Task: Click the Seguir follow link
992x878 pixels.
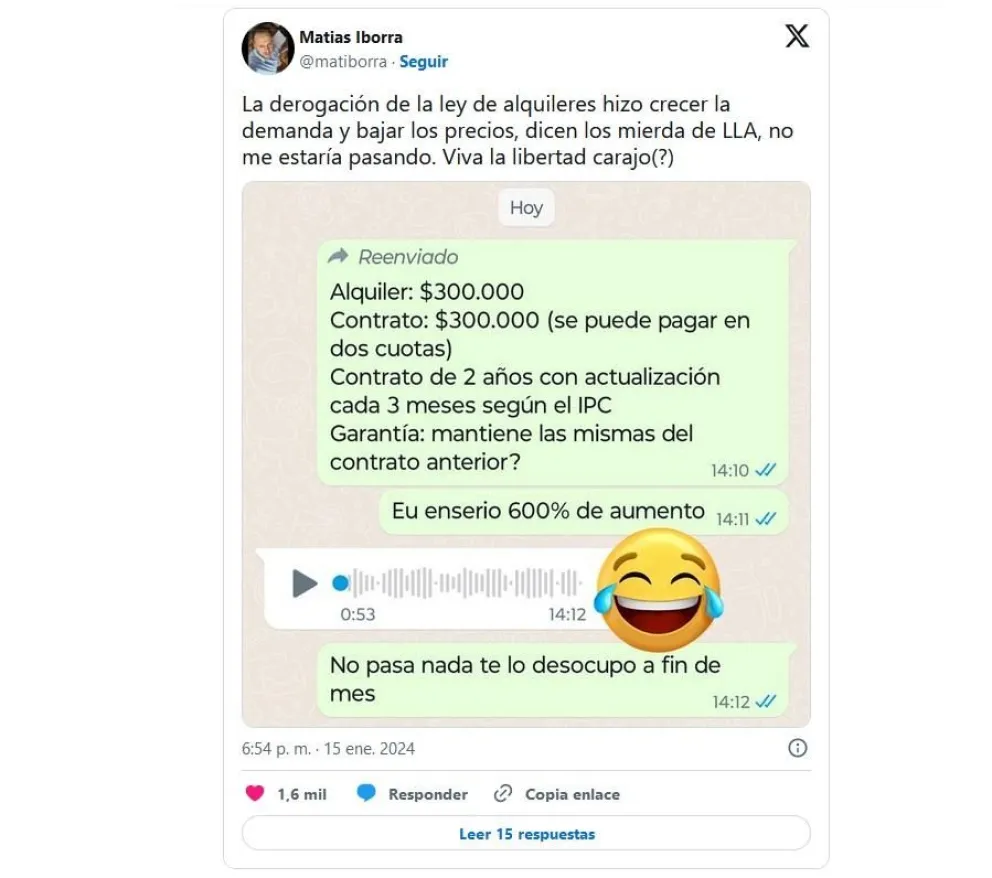Action: pos(423,61)
